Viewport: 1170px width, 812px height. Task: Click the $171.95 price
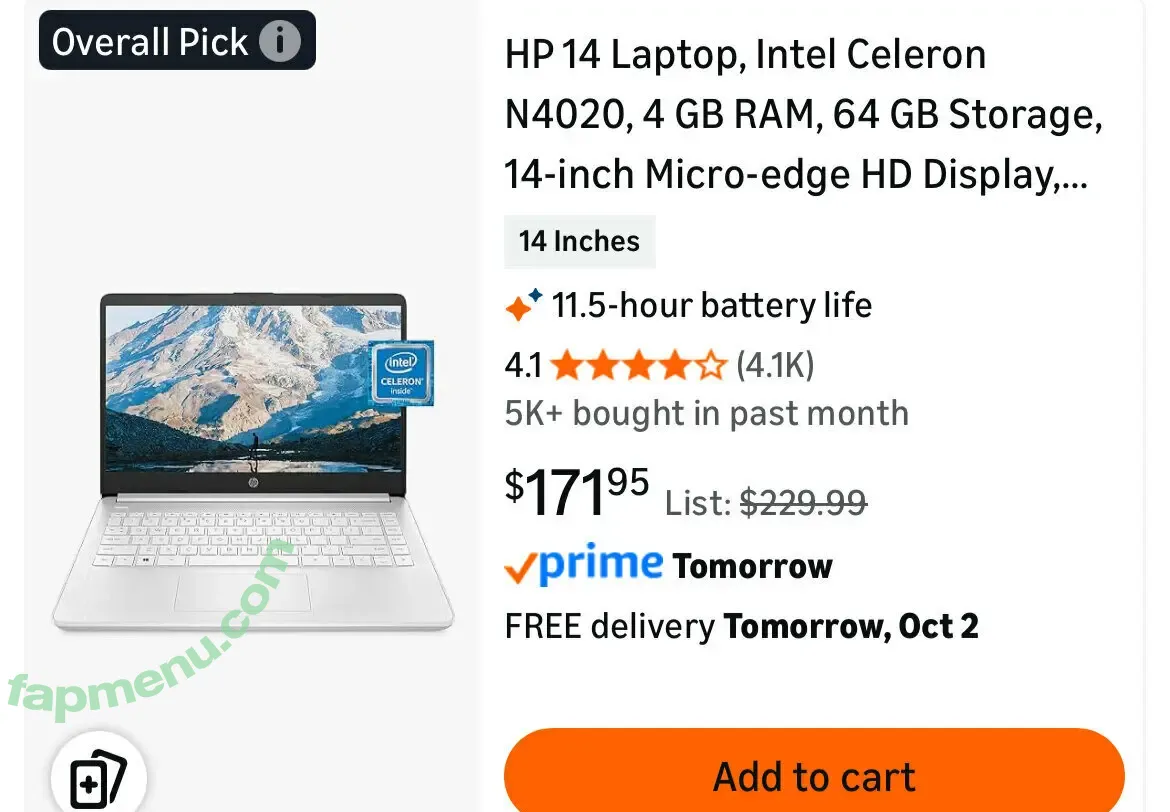tap(577, 492)
